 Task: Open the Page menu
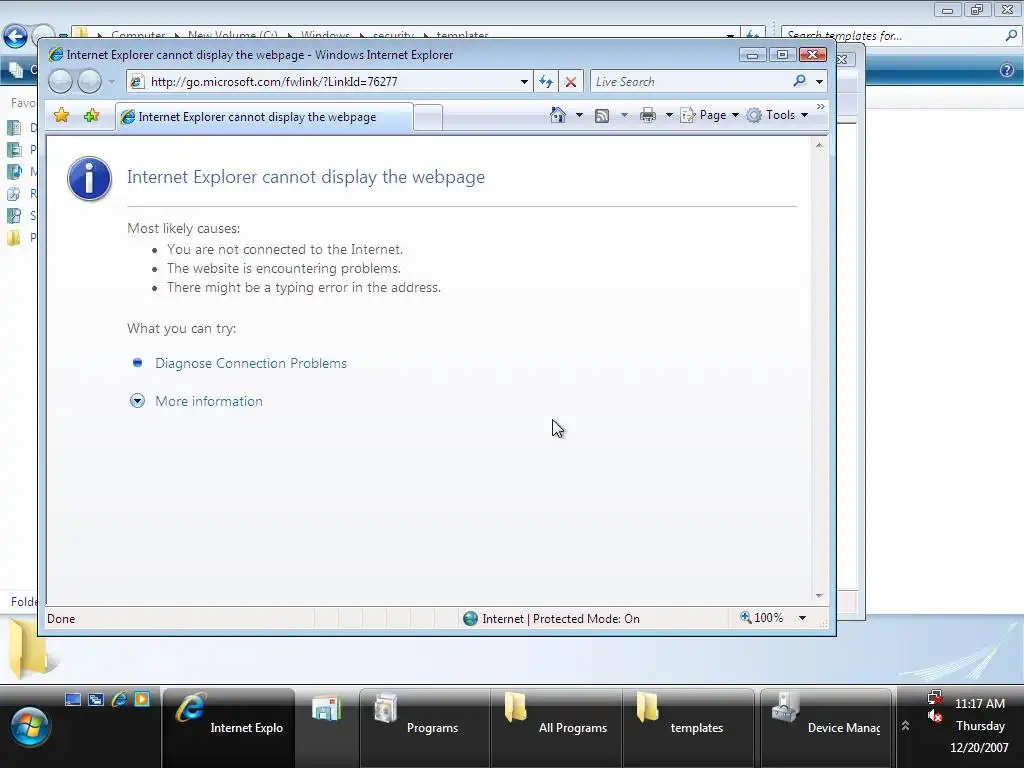click(x=710, y=115)
